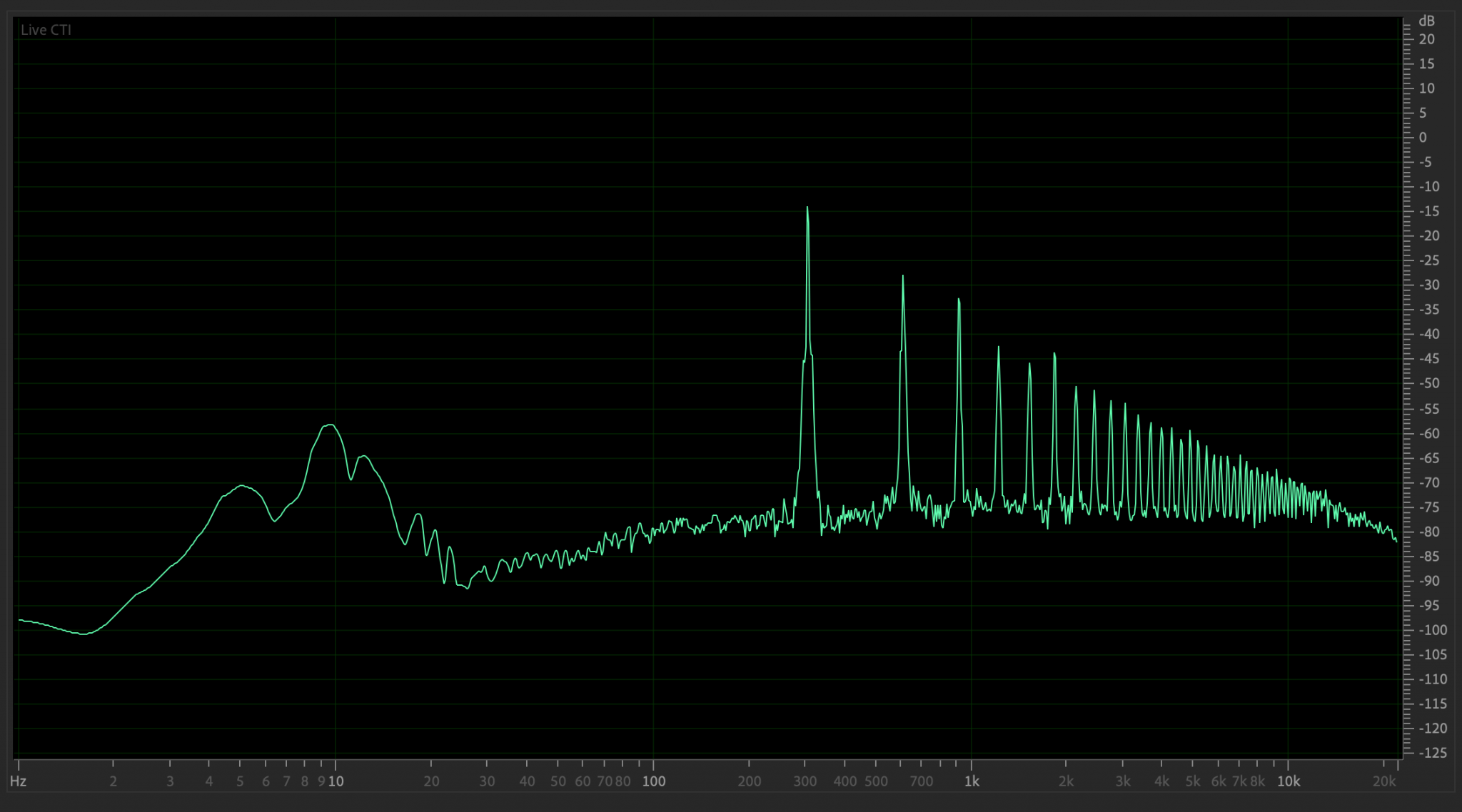Image resolution: width=1462 pixels, height=812 pixels.
Task: Click the tallest spectrum peak near 300 Hz
Action: [x=807, y=208]
